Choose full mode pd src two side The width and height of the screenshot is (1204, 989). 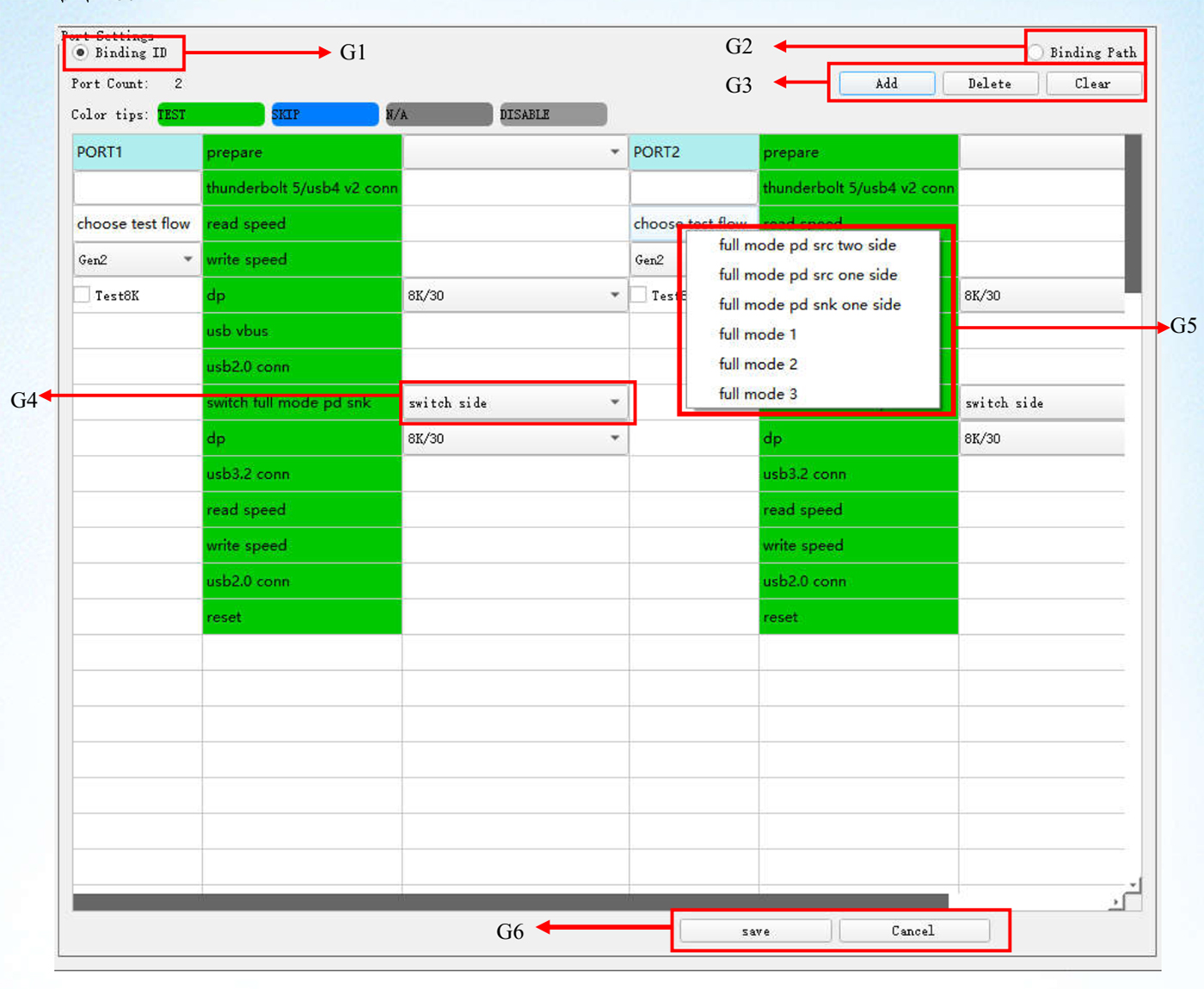(x=807, y=245)
